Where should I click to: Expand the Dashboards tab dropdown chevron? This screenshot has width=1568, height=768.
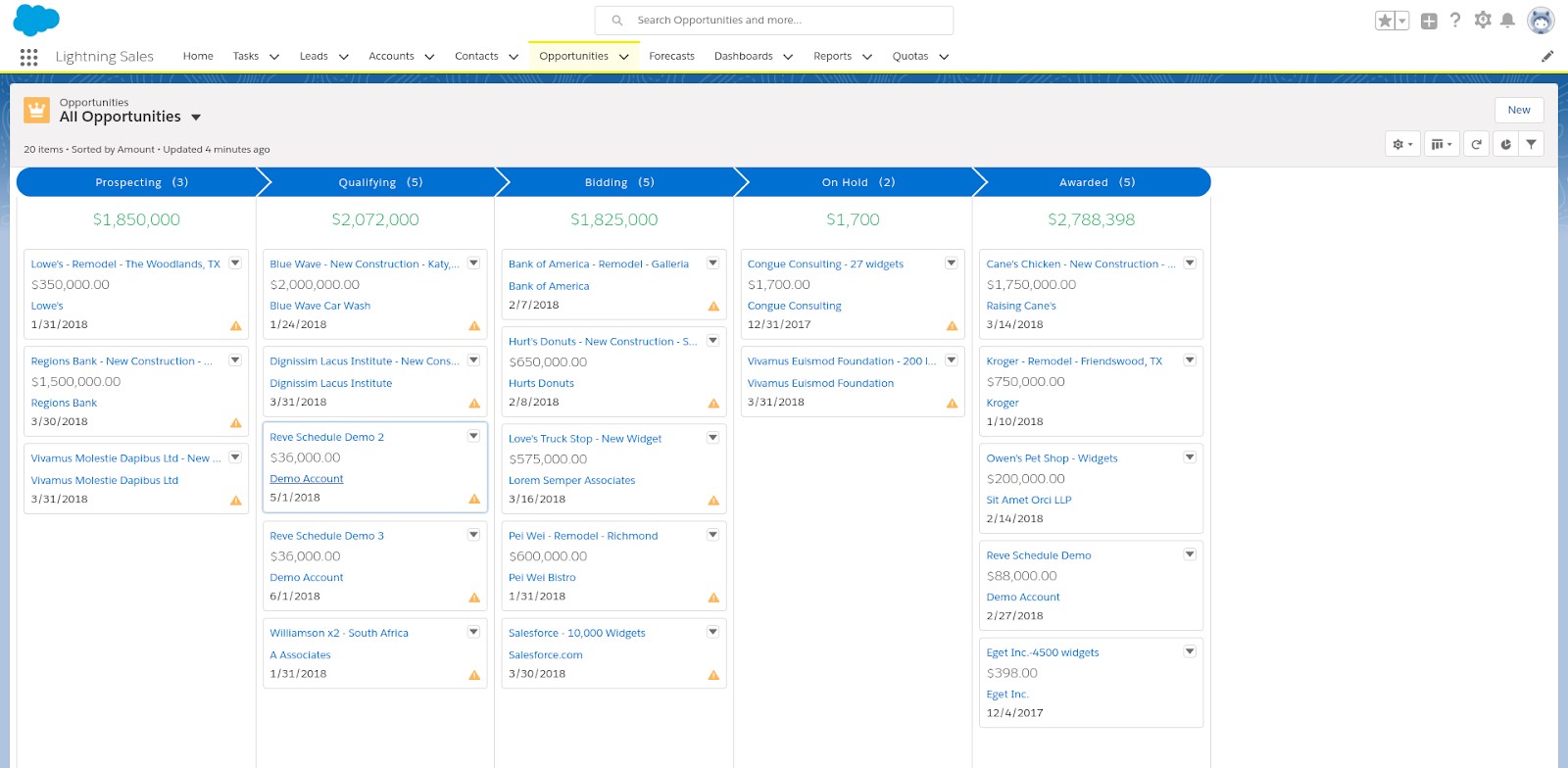(788, 57)
